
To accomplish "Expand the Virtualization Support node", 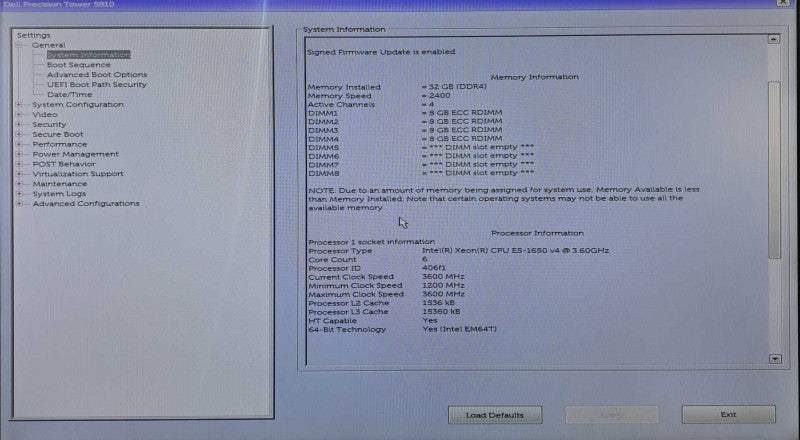I will [x=19, y=174].
